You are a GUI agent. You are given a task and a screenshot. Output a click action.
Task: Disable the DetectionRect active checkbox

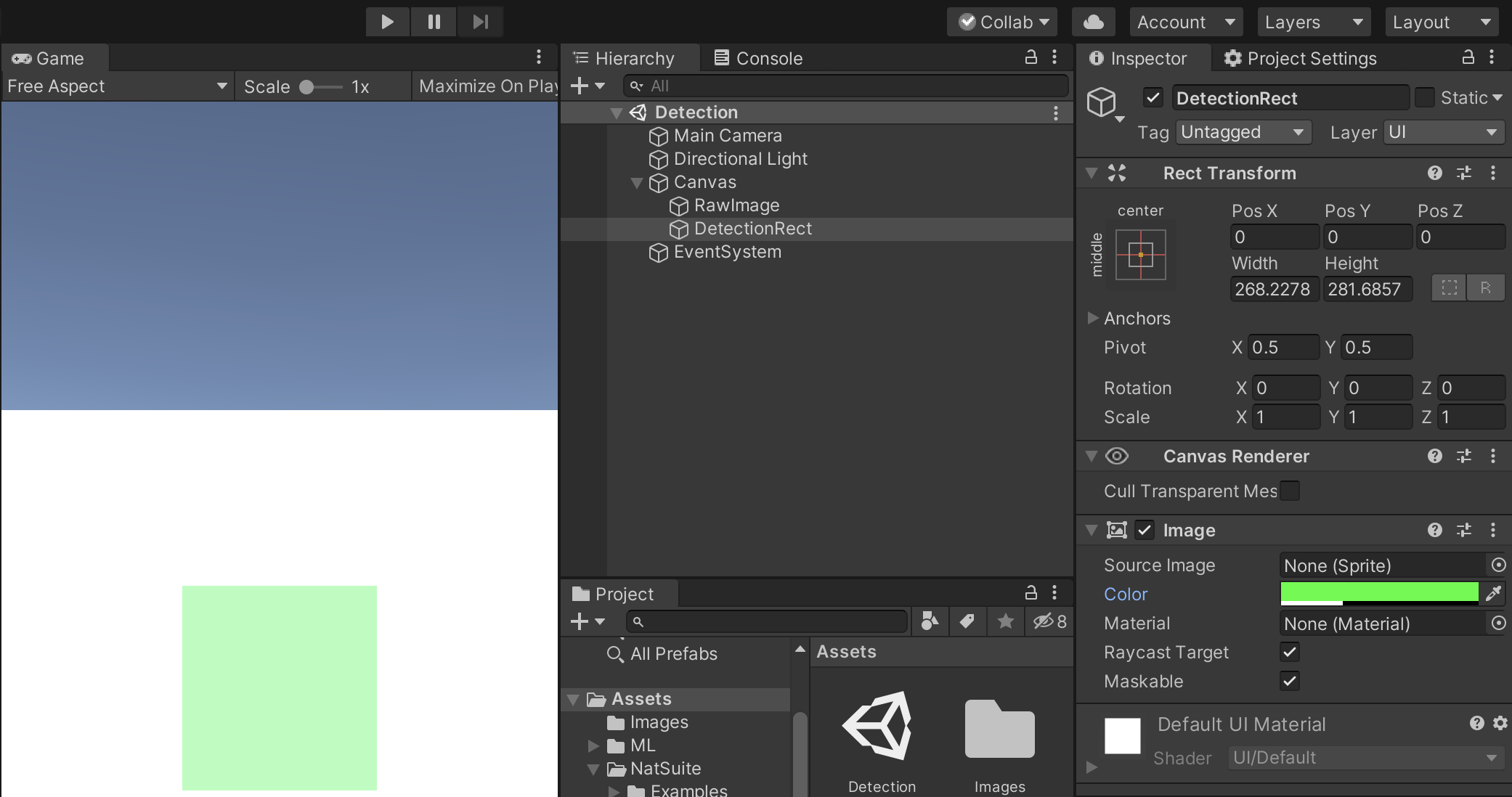point(1153,97)
